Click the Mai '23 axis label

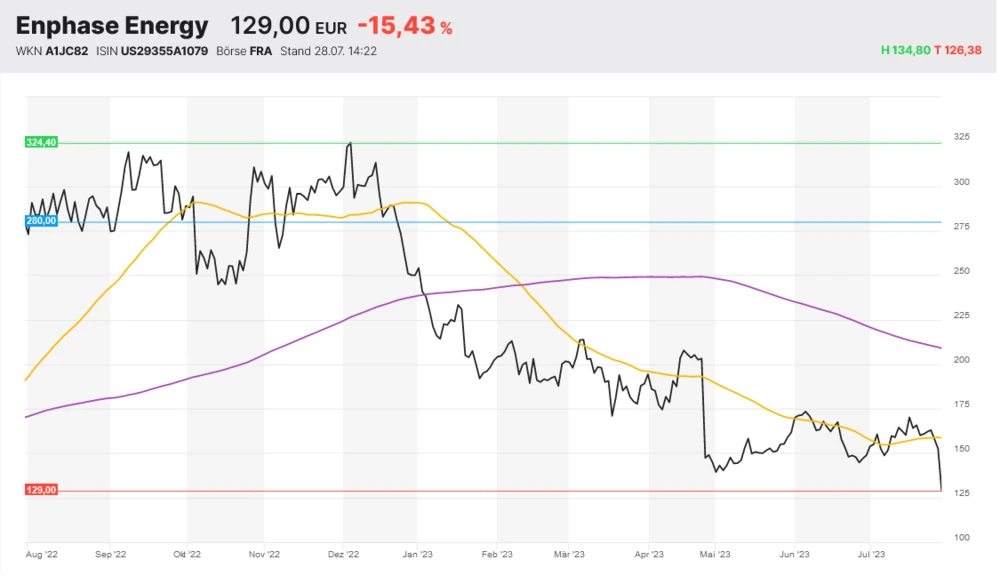(x=714, y=552)
